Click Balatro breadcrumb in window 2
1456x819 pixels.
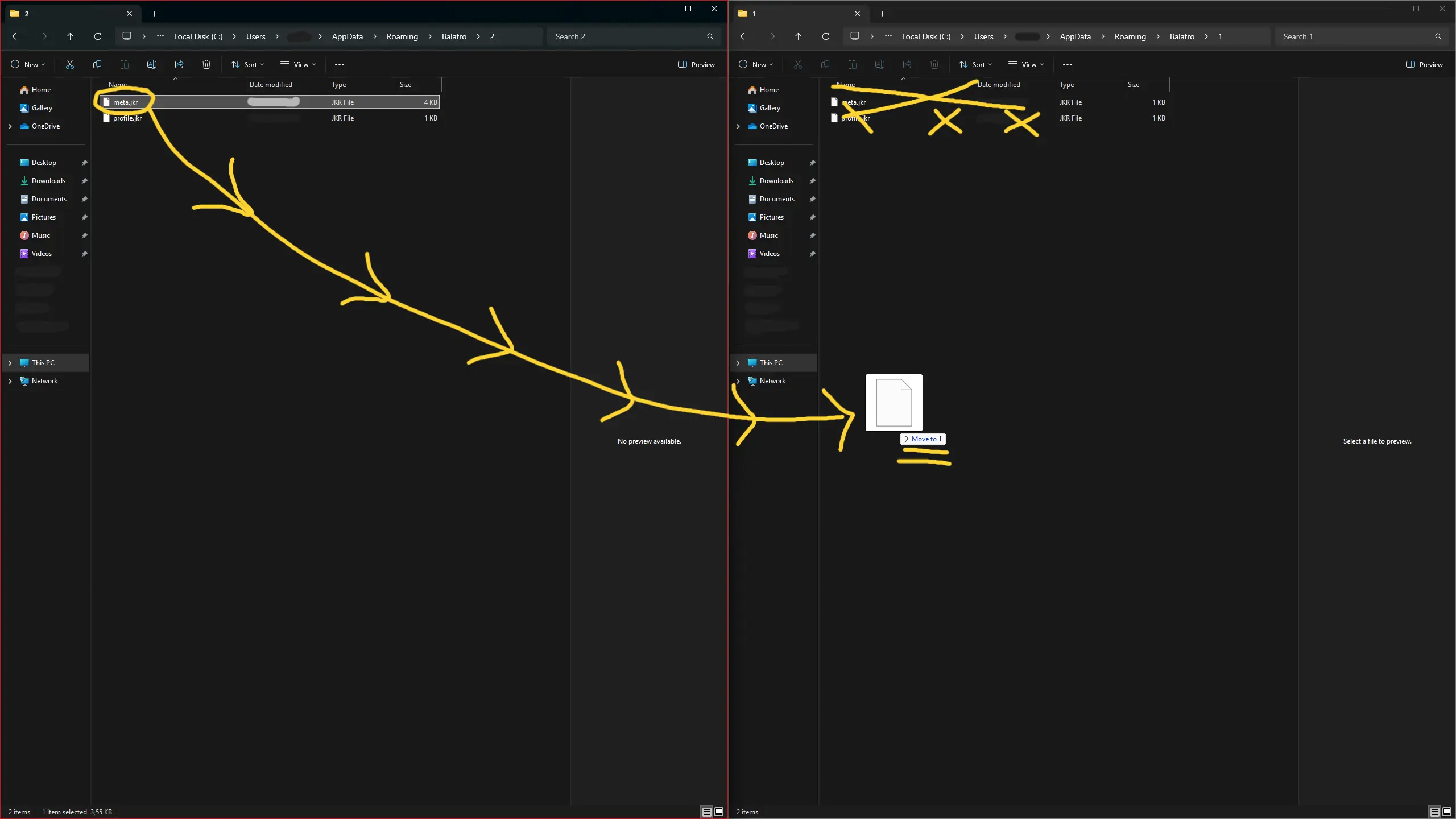click(x=454, y=36)
